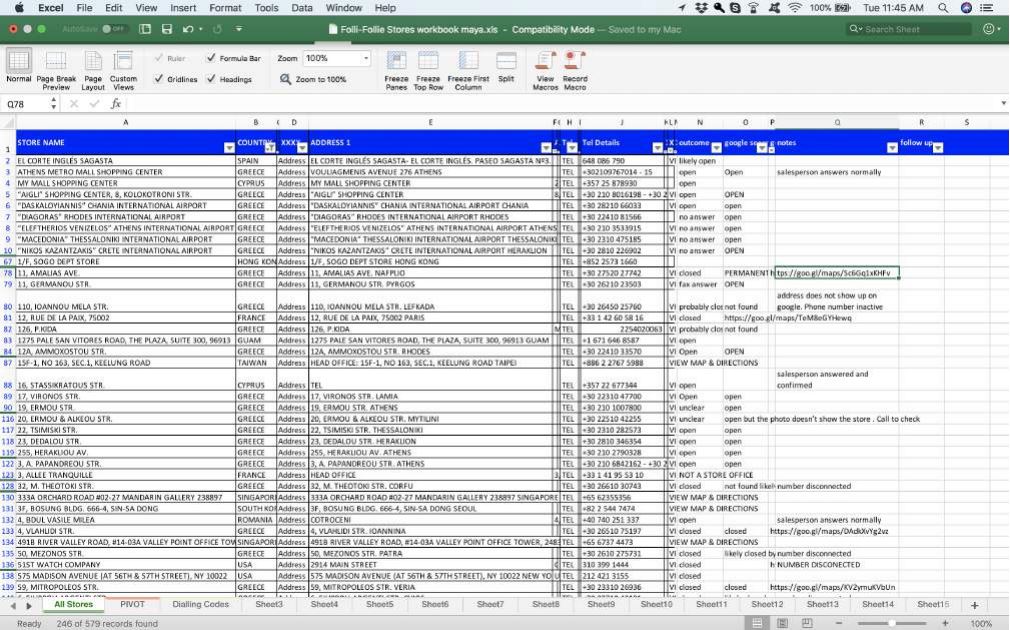Click Spotlight search icon in menu bar
Screen dimensions: 1010x630
tap(943, 8)
